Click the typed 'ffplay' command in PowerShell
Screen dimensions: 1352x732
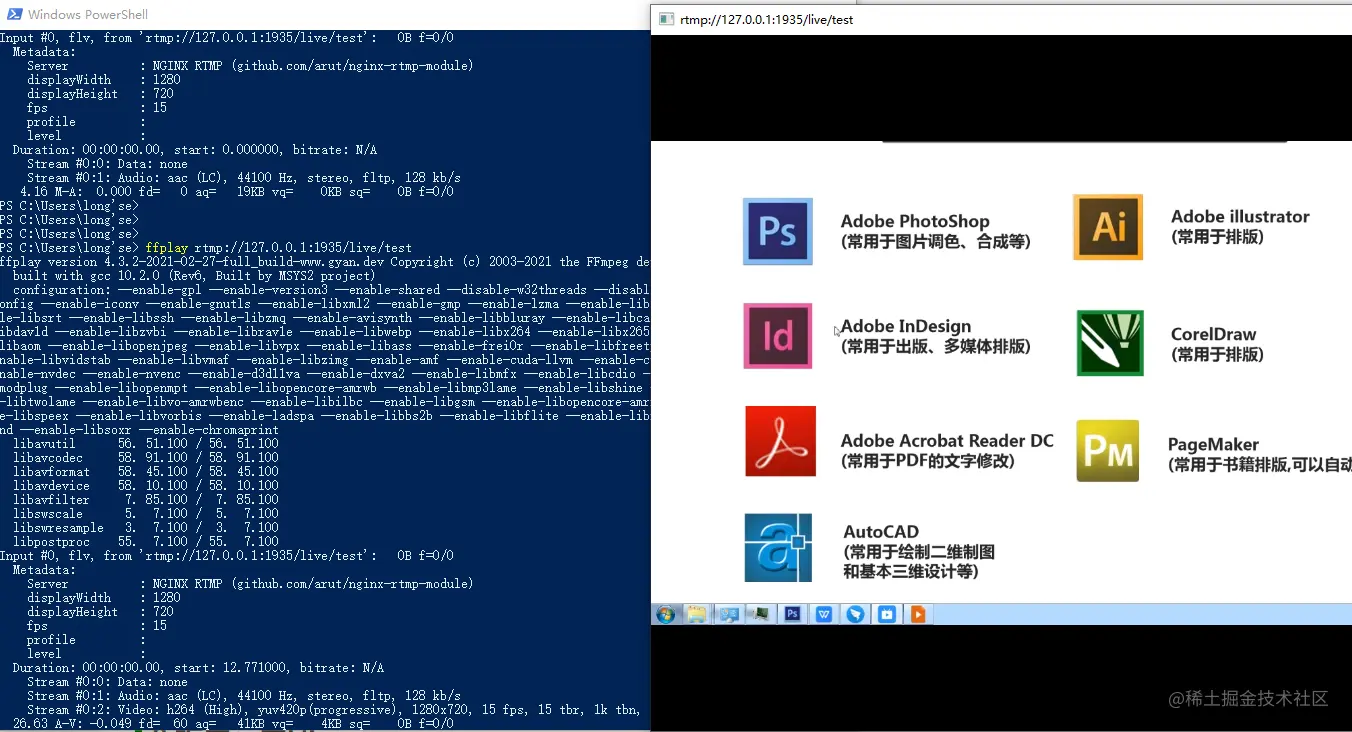[x=166, y=247]
